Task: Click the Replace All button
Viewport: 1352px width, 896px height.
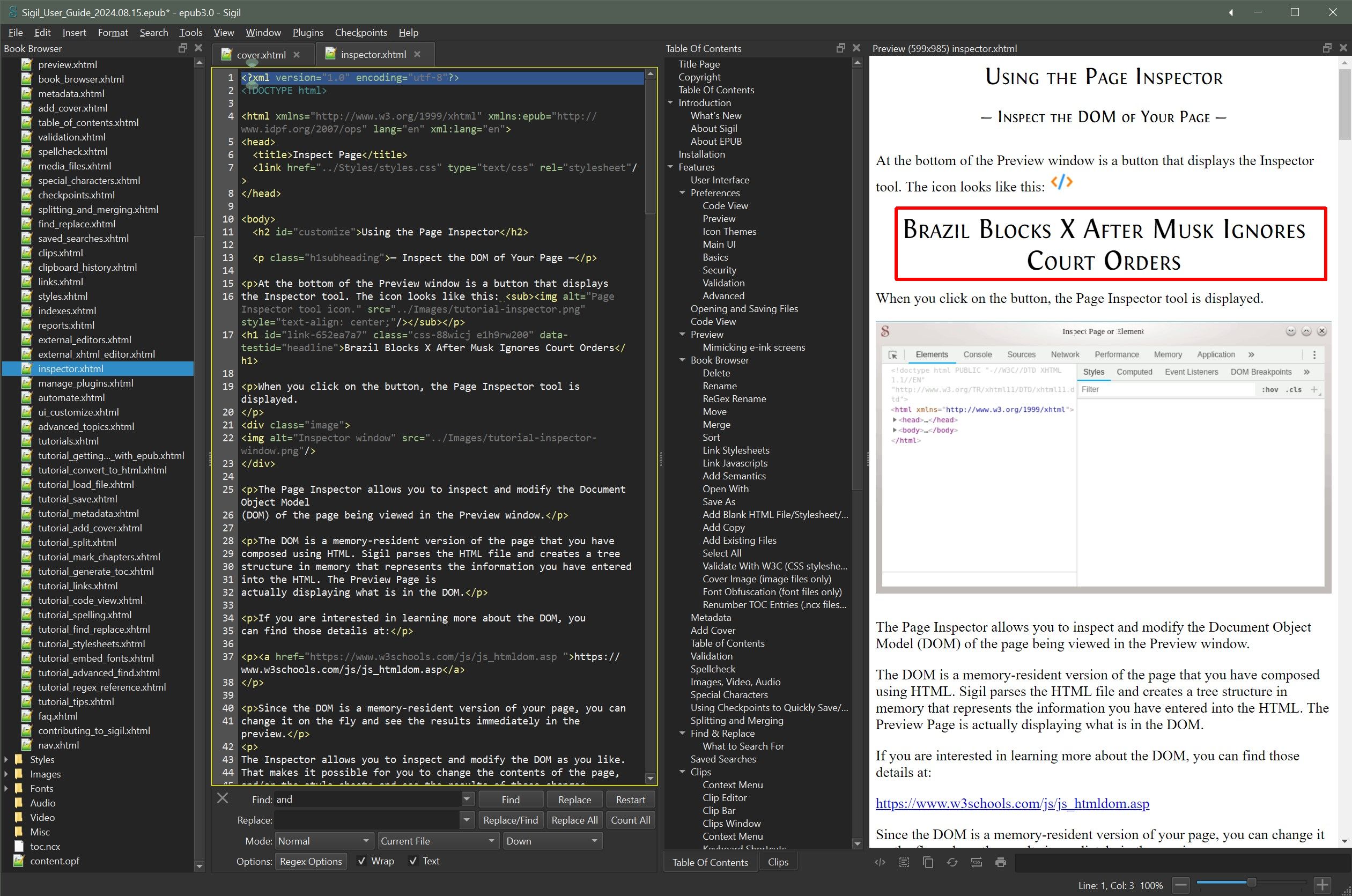Action: tap(574, 820)
